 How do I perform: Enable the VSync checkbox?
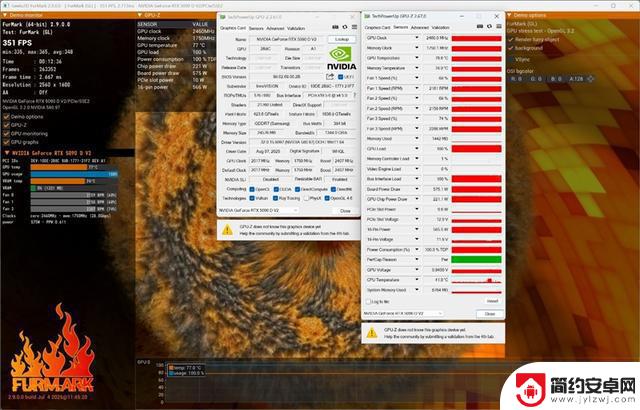pos(511,60)
